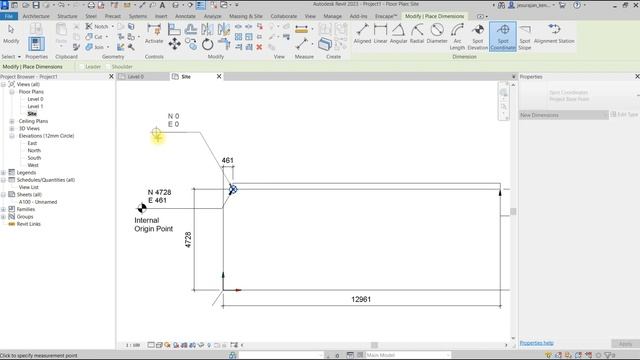This screenshot has height=360, width=640.
Task: Click the shopping cart icon in title bar
Action: 562,5
